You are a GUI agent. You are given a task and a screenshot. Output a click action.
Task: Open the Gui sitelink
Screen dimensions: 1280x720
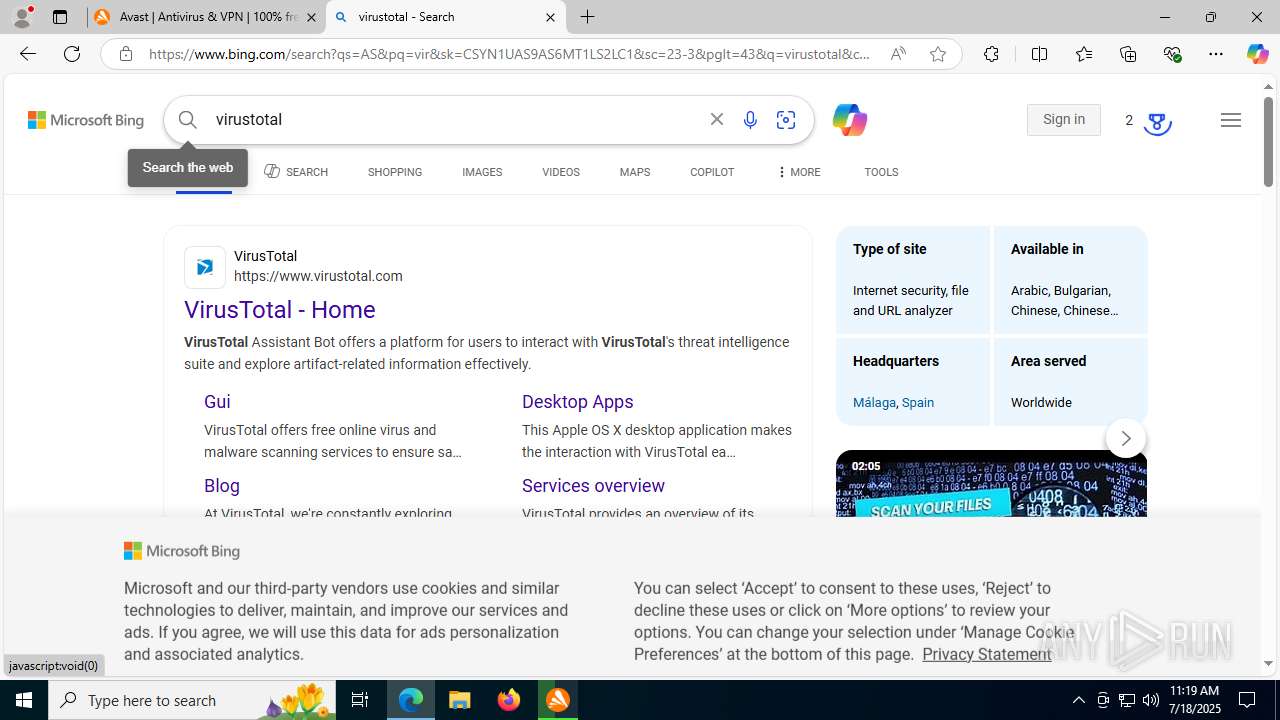point(217,402)
